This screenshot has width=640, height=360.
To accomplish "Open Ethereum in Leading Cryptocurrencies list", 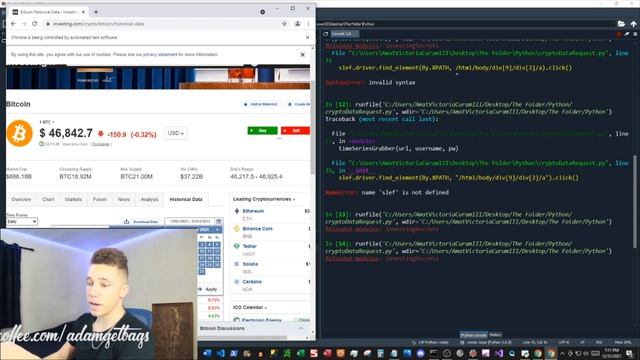I will tap(253, 211).
